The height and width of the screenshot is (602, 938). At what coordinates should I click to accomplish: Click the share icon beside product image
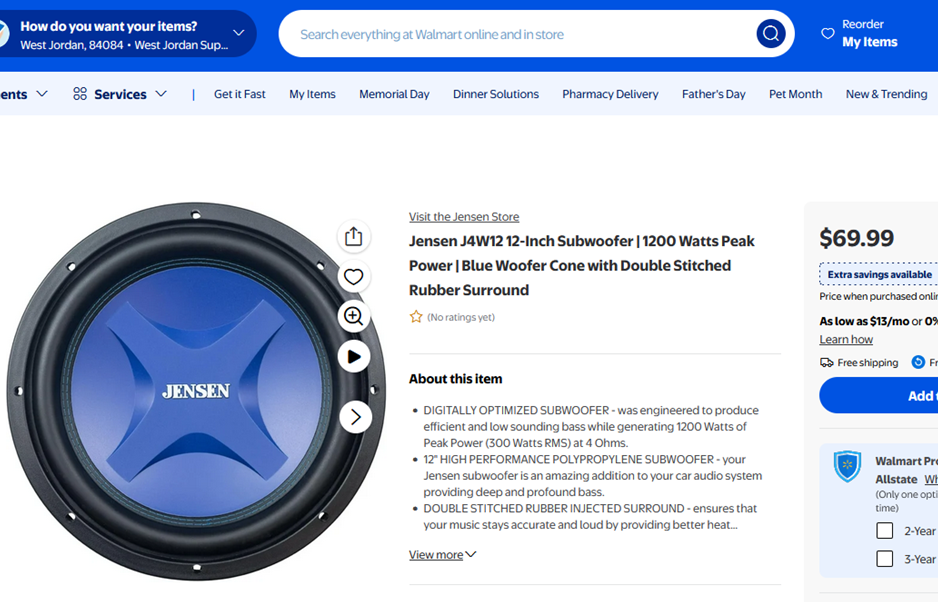point(353,237)
